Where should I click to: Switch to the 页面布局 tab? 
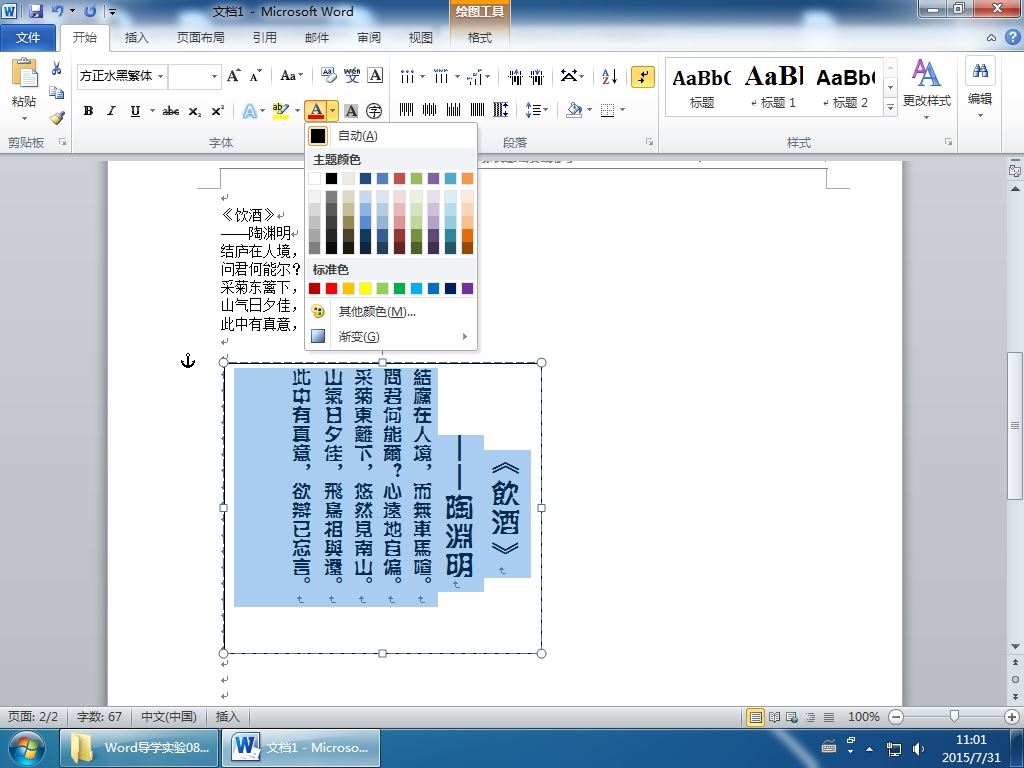(x=200, y=38)
